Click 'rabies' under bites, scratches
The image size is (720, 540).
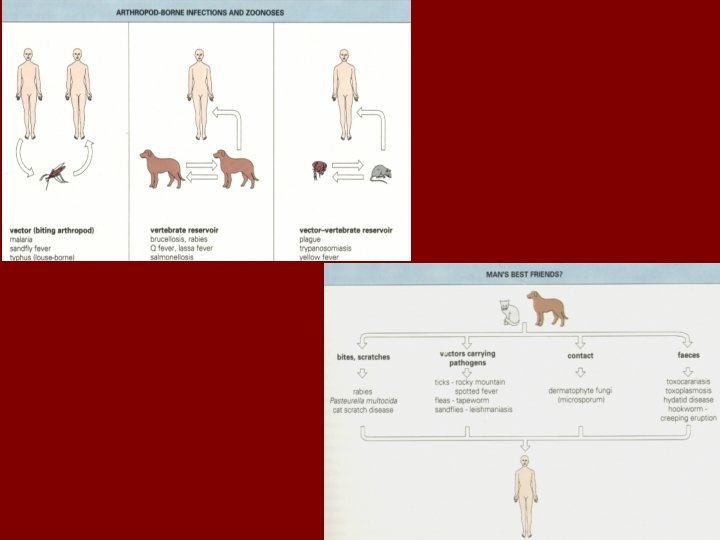pyautogui.click(x=362, y=392)
